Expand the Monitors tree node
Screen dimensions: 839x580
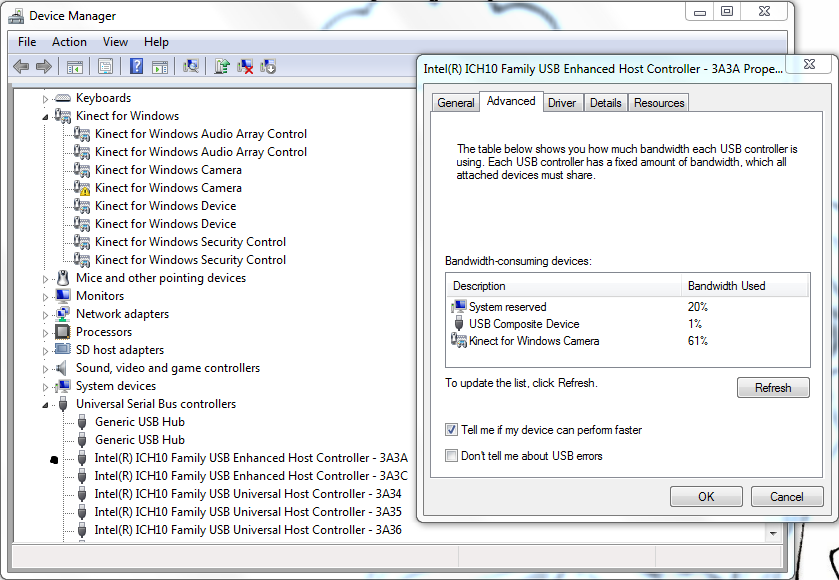[45, 297]
